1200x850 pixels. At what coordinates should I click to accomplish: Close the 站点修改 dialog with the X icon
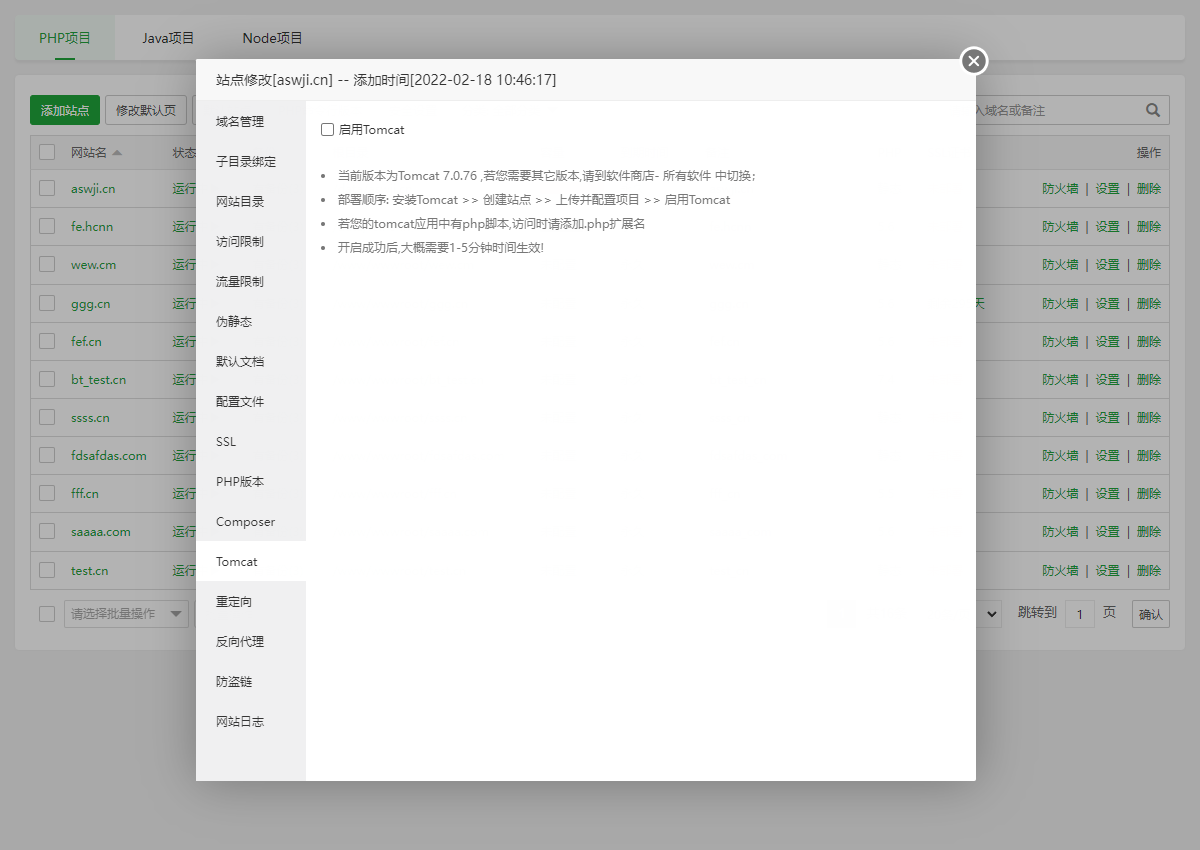[973, 61]
